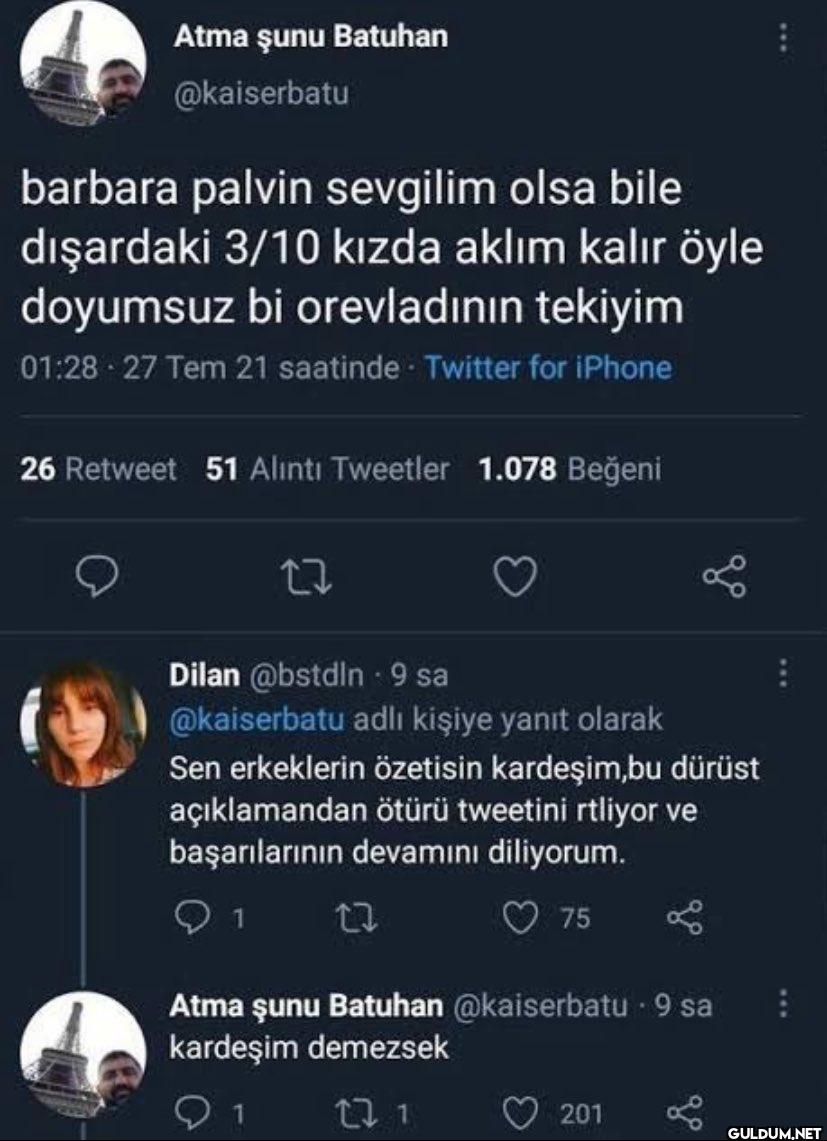
Task: Retweet the main tweet by kaiserbatu
Action: [x=306, y=578]
